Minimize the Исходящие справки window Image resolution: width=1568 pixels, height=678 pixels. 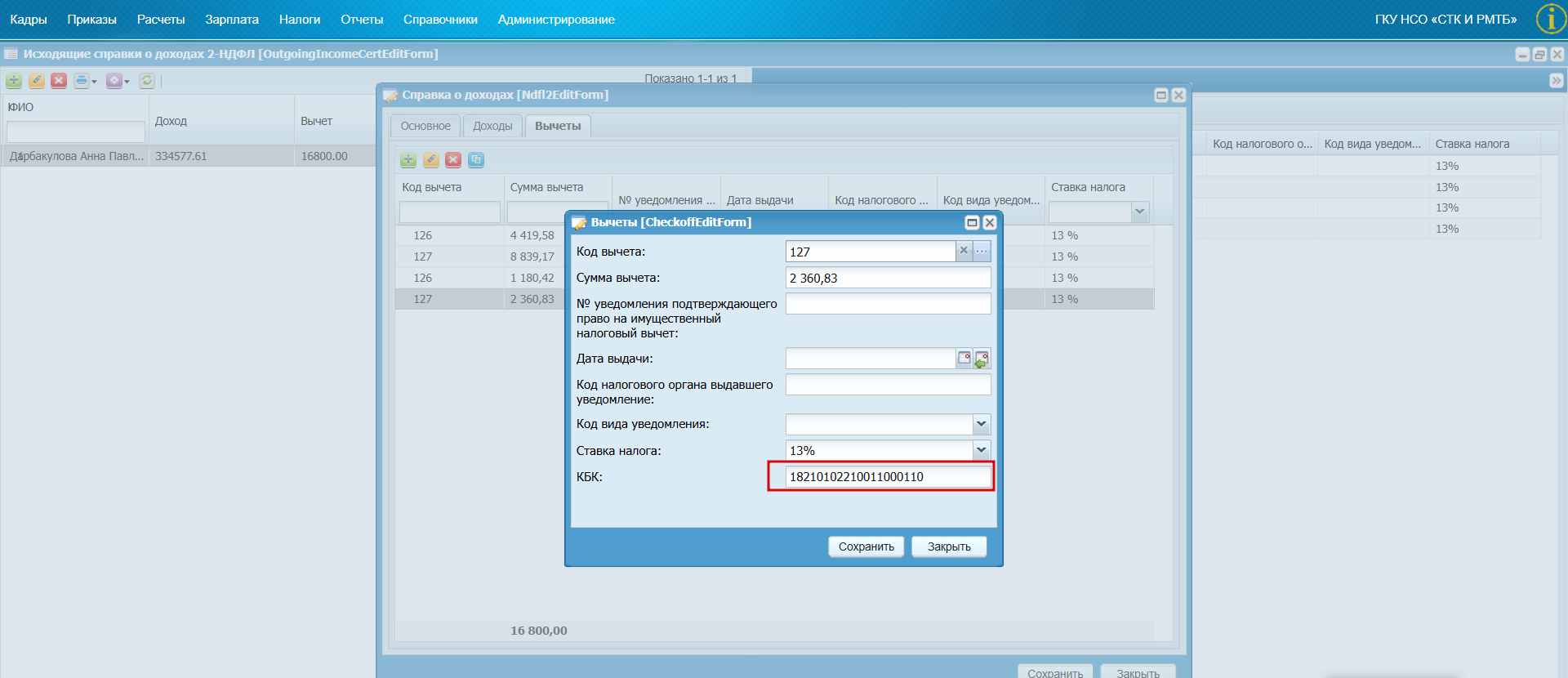pos(1522,54)
